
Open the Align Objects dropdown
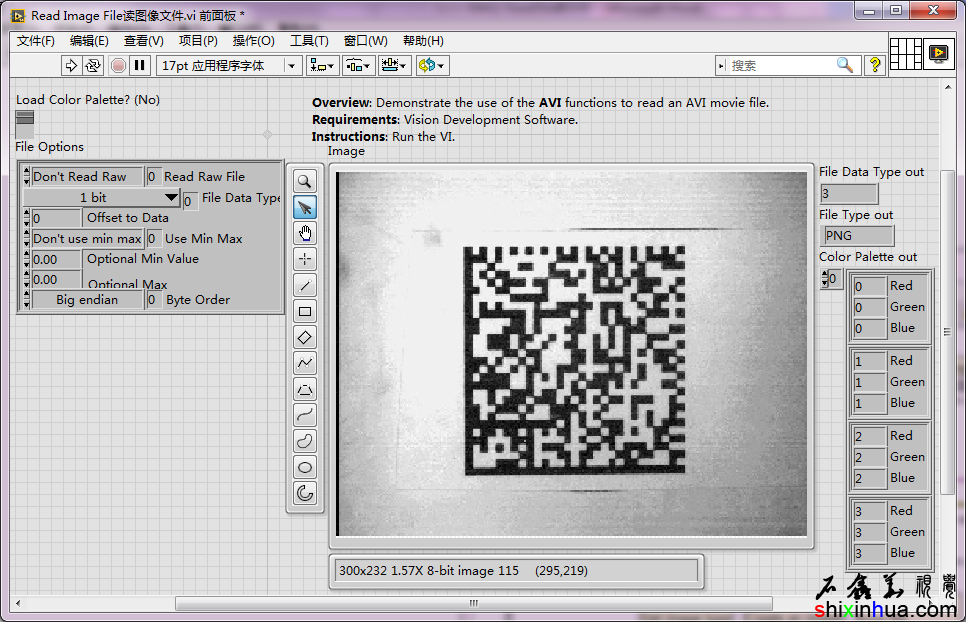pos(322,65)
